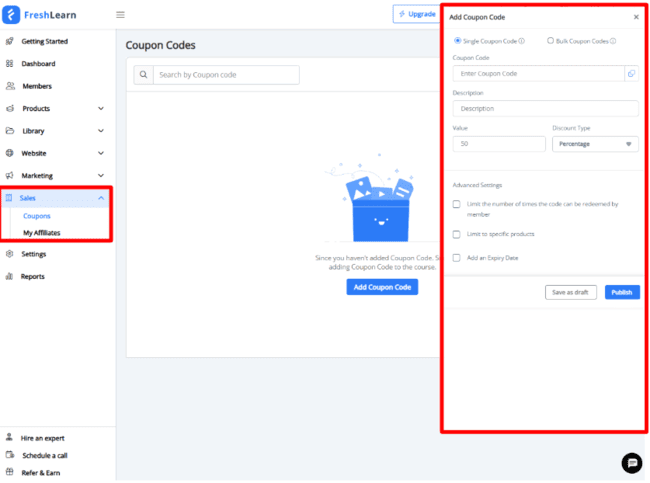Screen dimensions: 650x483
Task: Go to Dashboard menu item
Action: pos(39,63)
